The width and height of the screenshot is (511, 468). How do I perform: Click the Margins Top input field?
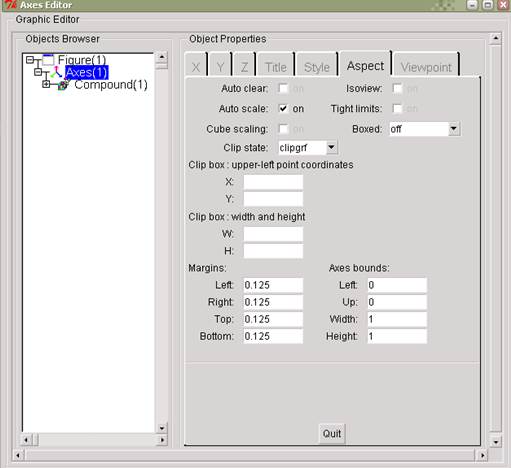click(273, 319)
